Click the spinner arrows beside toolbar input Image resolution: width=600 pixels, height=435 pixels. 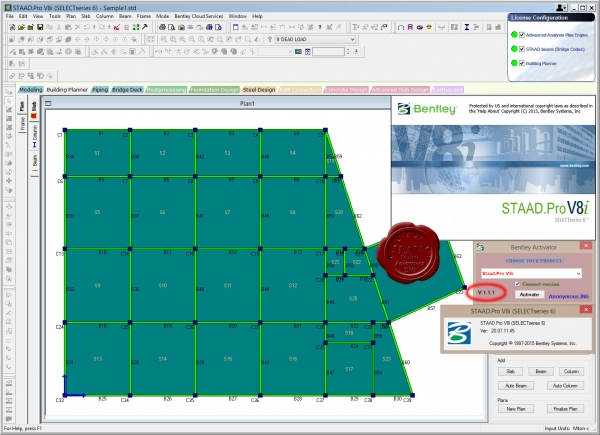tap(348, 52)
